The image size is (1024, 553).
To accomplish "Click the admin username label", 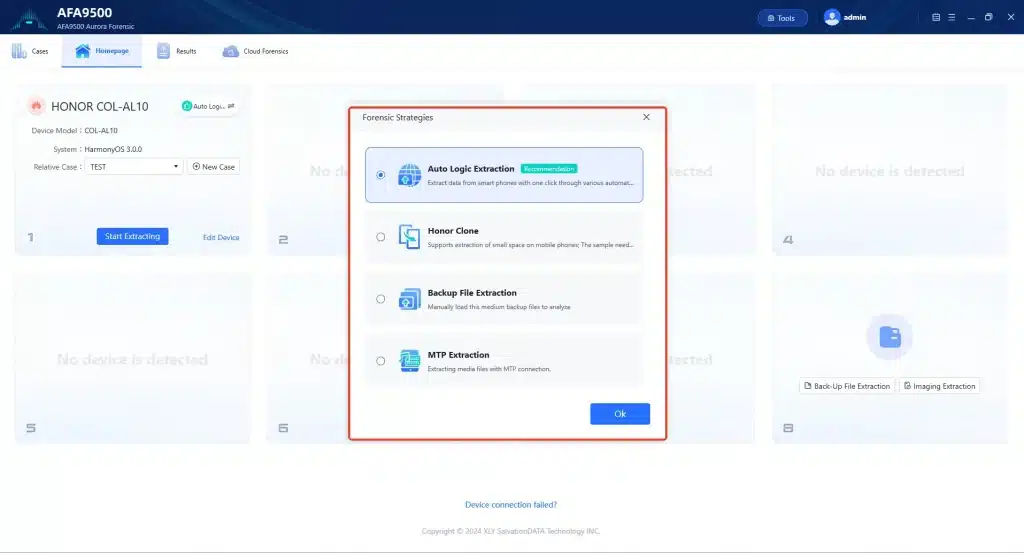I will point(855,18).
